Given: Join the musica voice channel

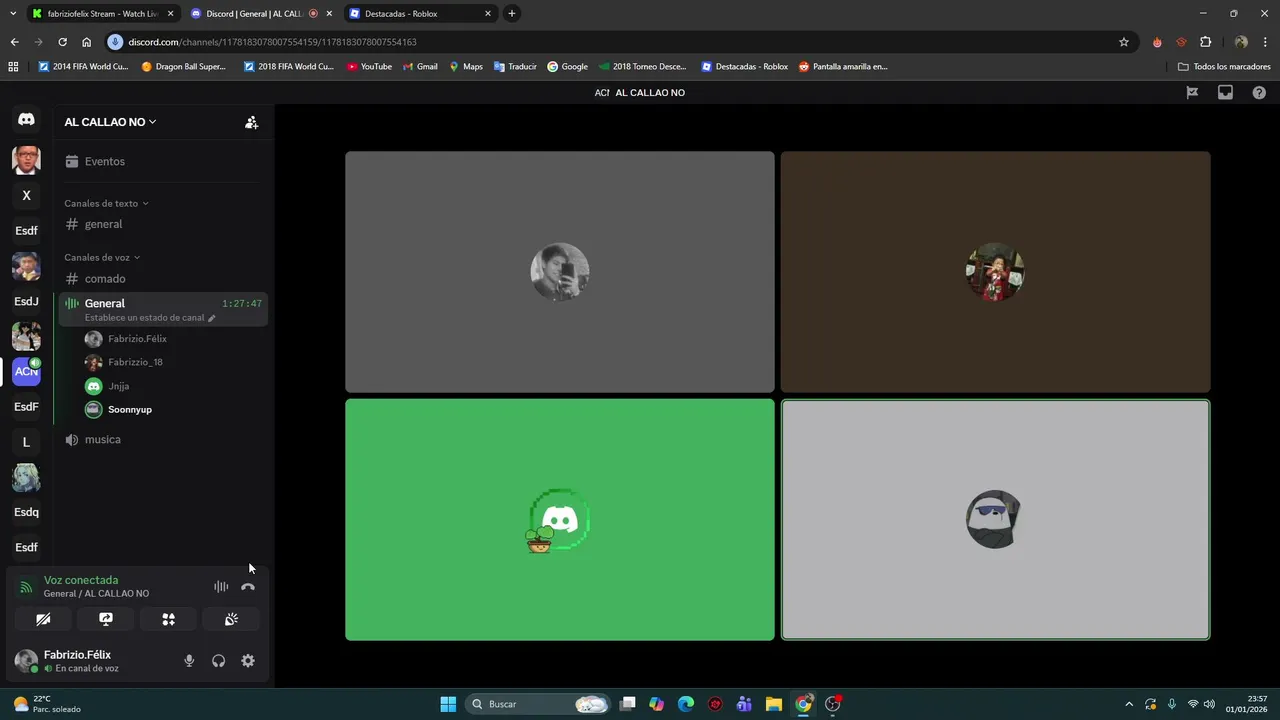Looking at the screenshot, I should pos(163,439).
